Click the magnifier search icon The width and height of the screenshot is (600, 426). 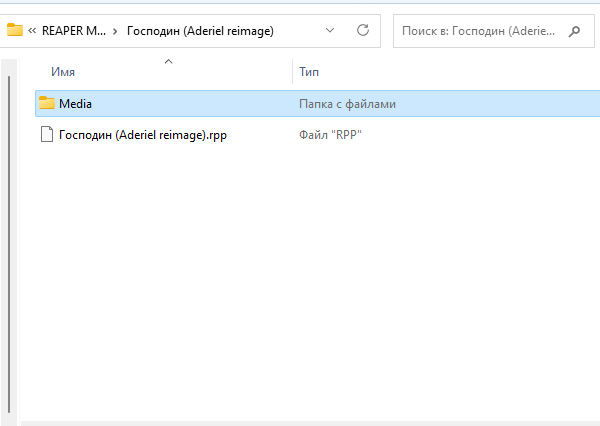pyautogui.click(x=574, y=31)
